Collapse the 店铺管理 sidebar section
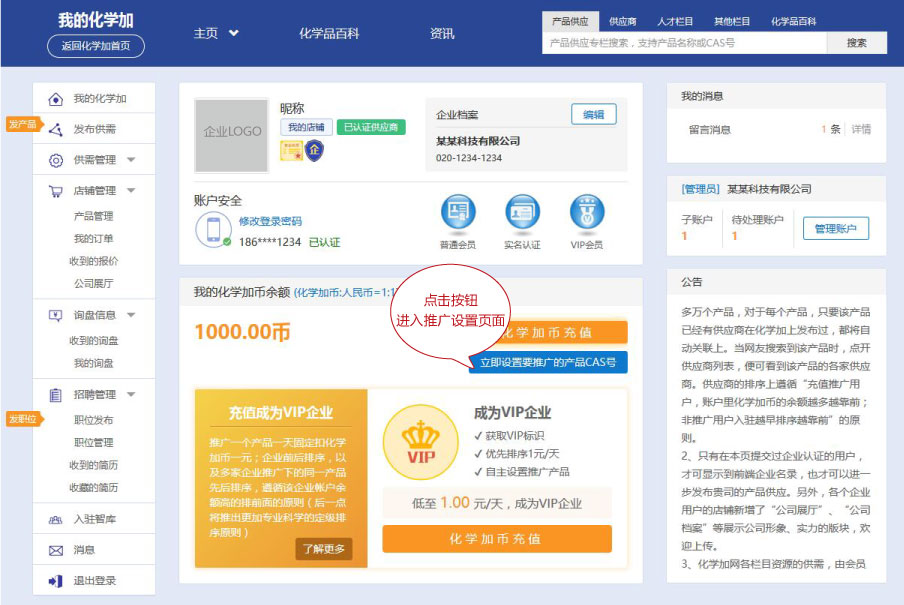904x605 pixels. [x=131, y=191]
